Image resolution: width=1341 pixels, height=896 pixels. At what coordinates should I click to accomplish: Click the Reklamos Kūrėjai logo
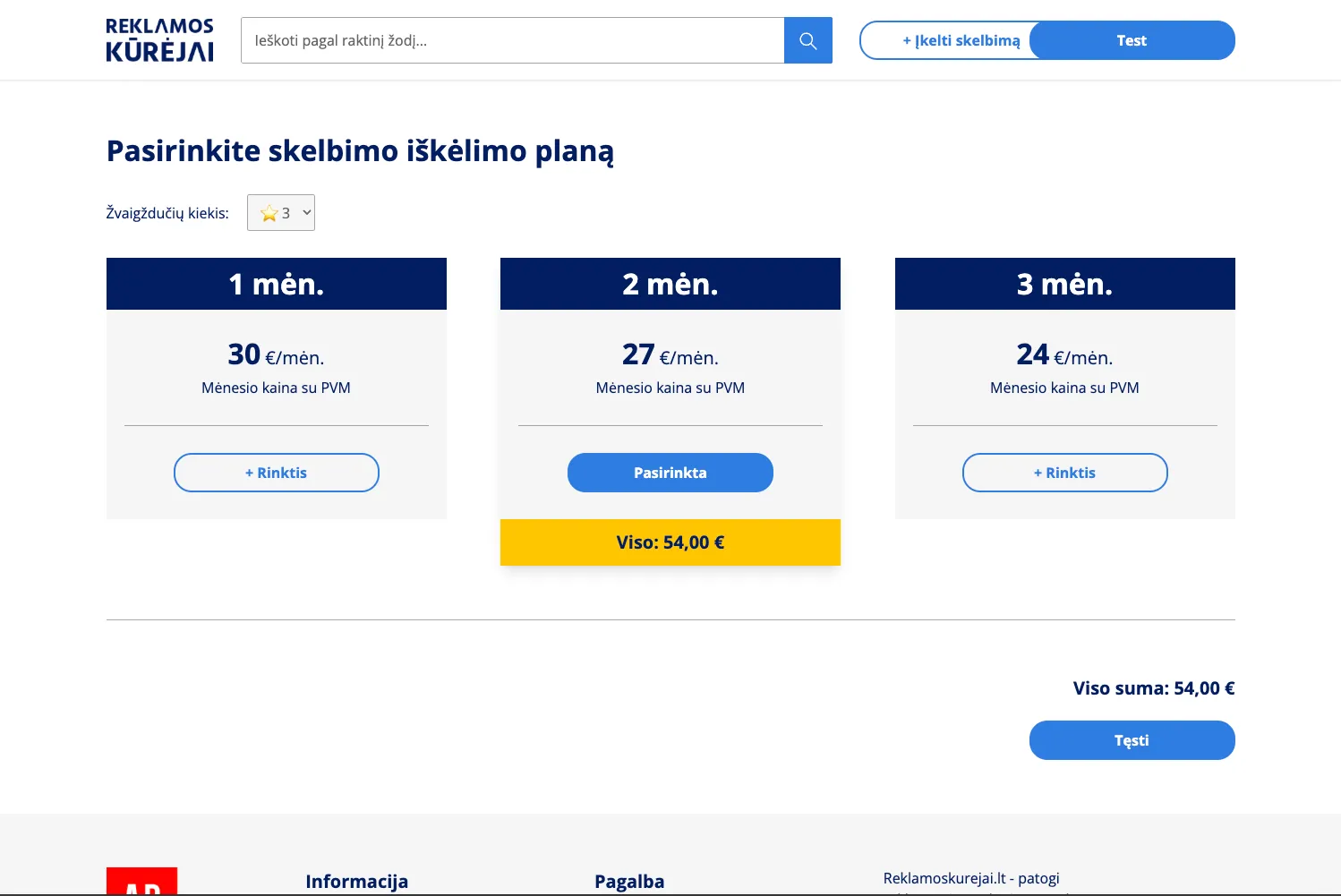coord(159,39)
